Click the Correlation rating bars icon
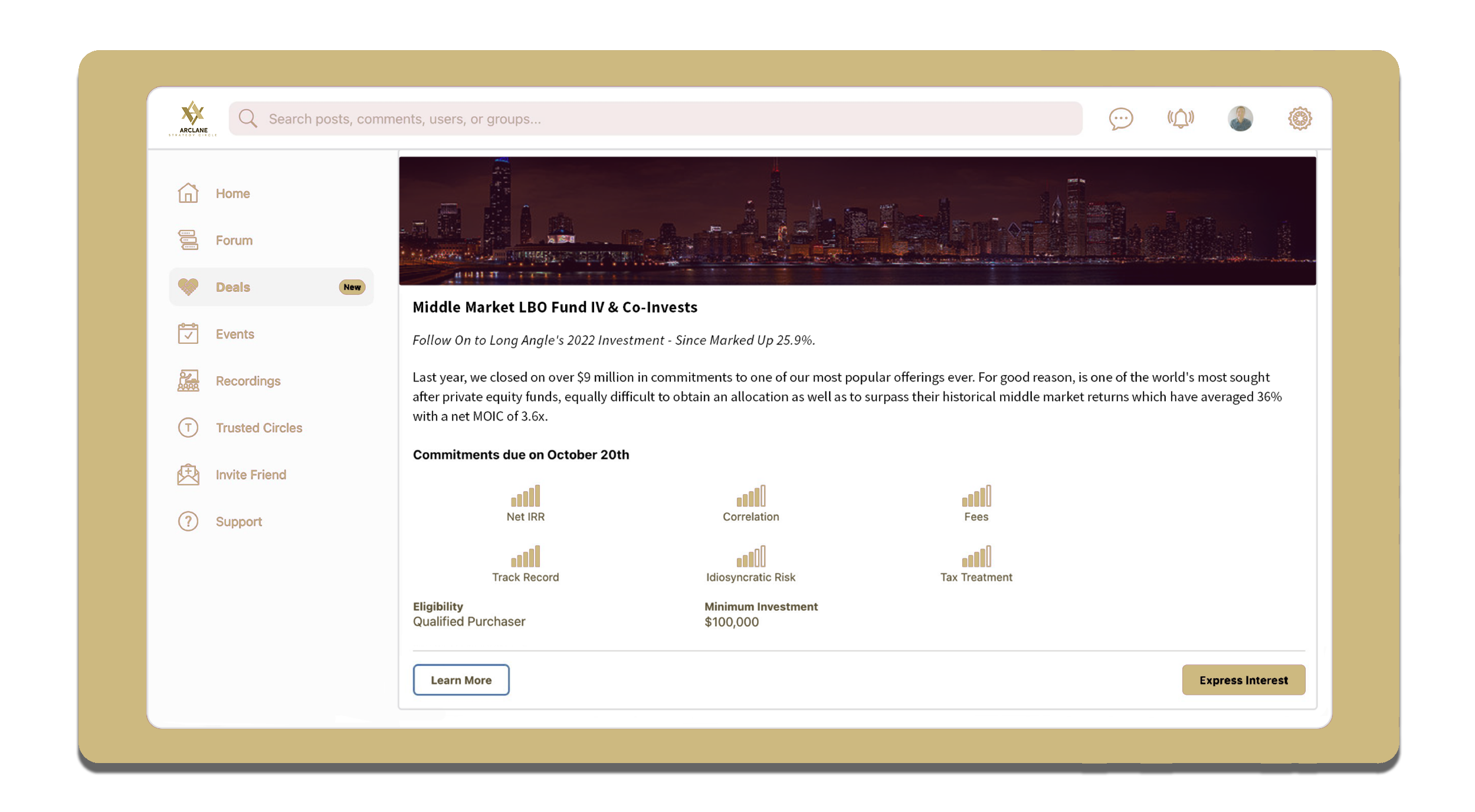Screen dimensions: 1475x812 tap(750, 496)
